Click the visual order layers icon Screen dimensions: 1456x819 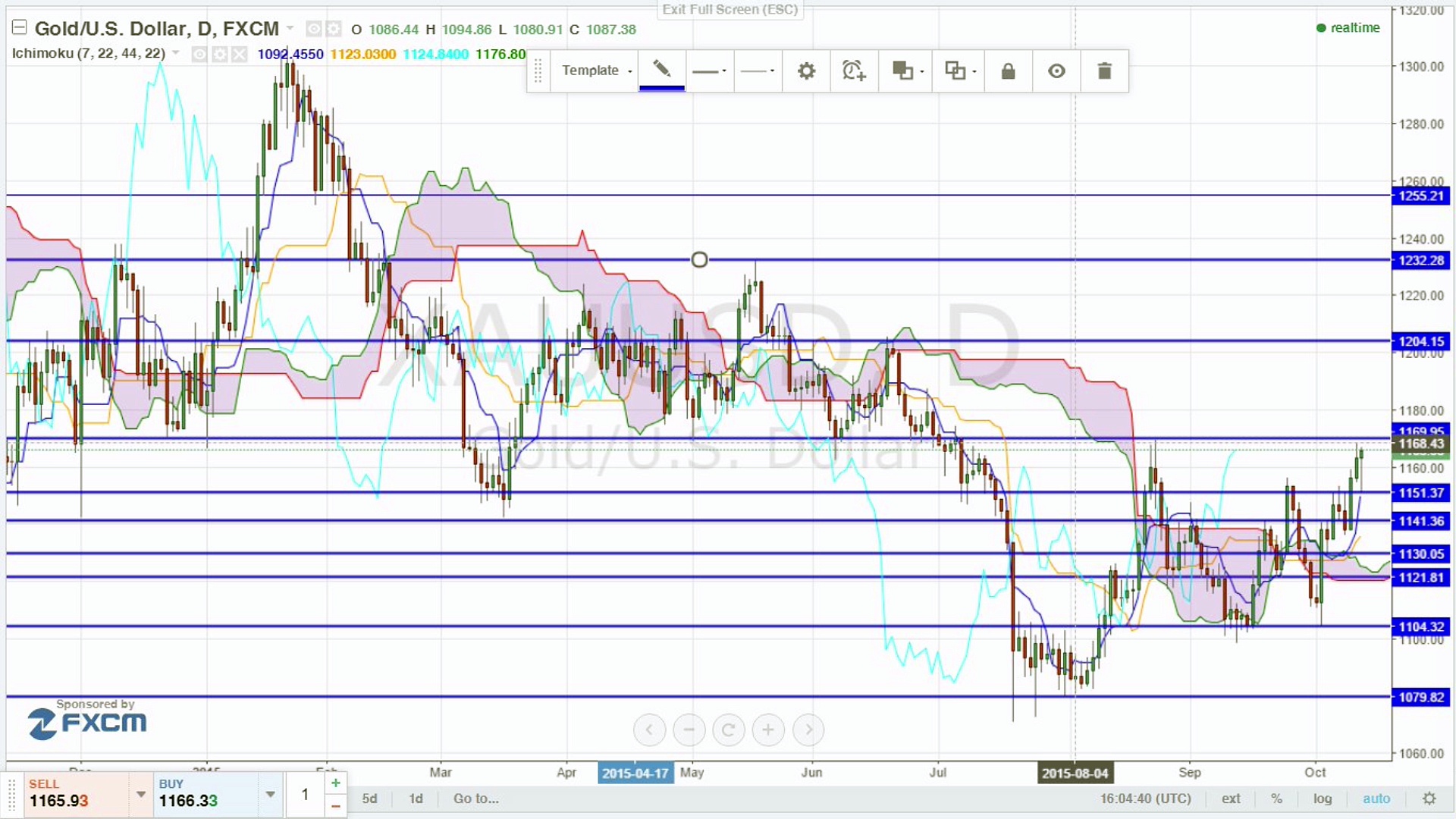tap(902, 71)
